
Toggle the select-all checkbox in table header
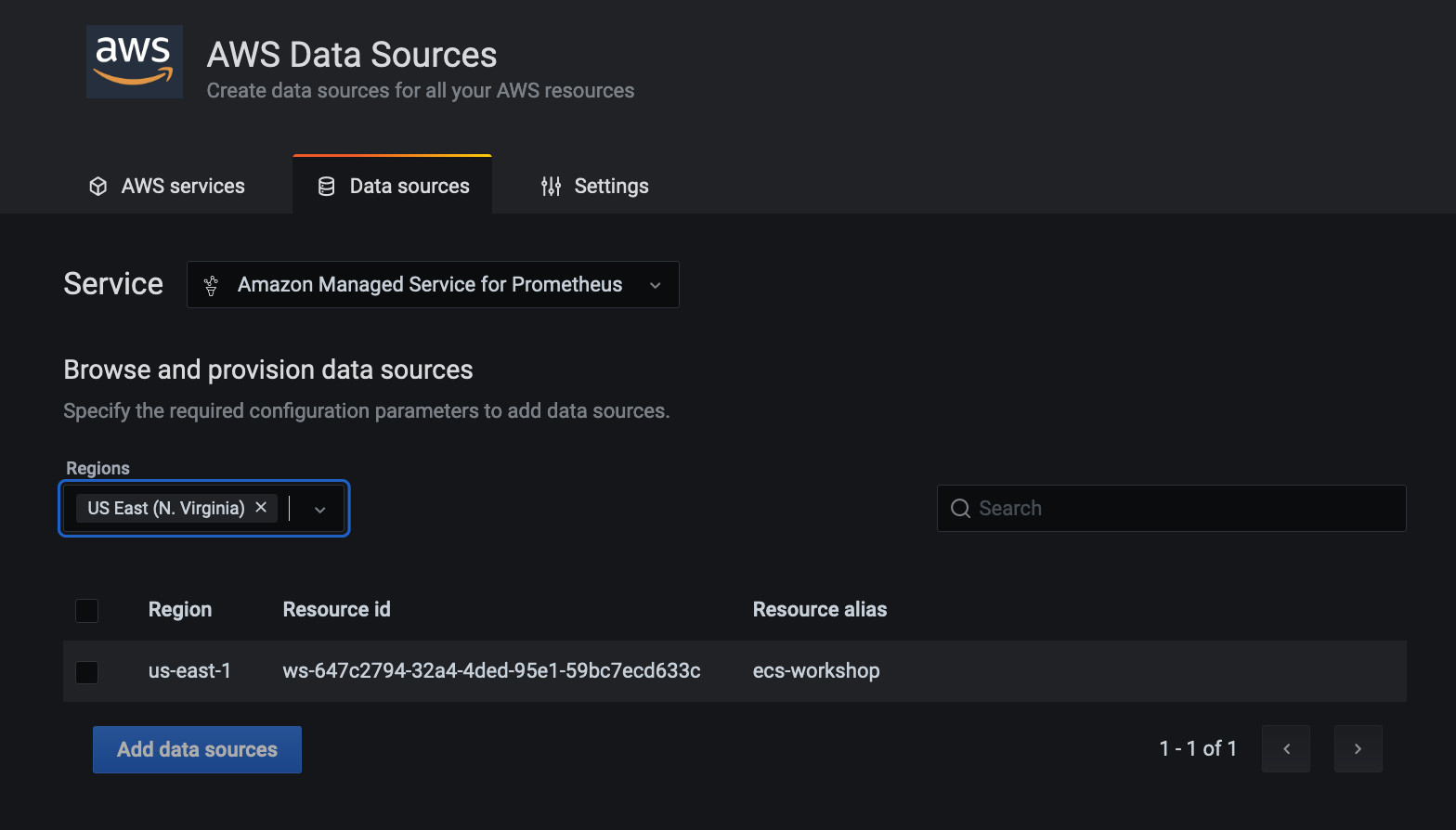pyautogui.click(x=87, y=610)
